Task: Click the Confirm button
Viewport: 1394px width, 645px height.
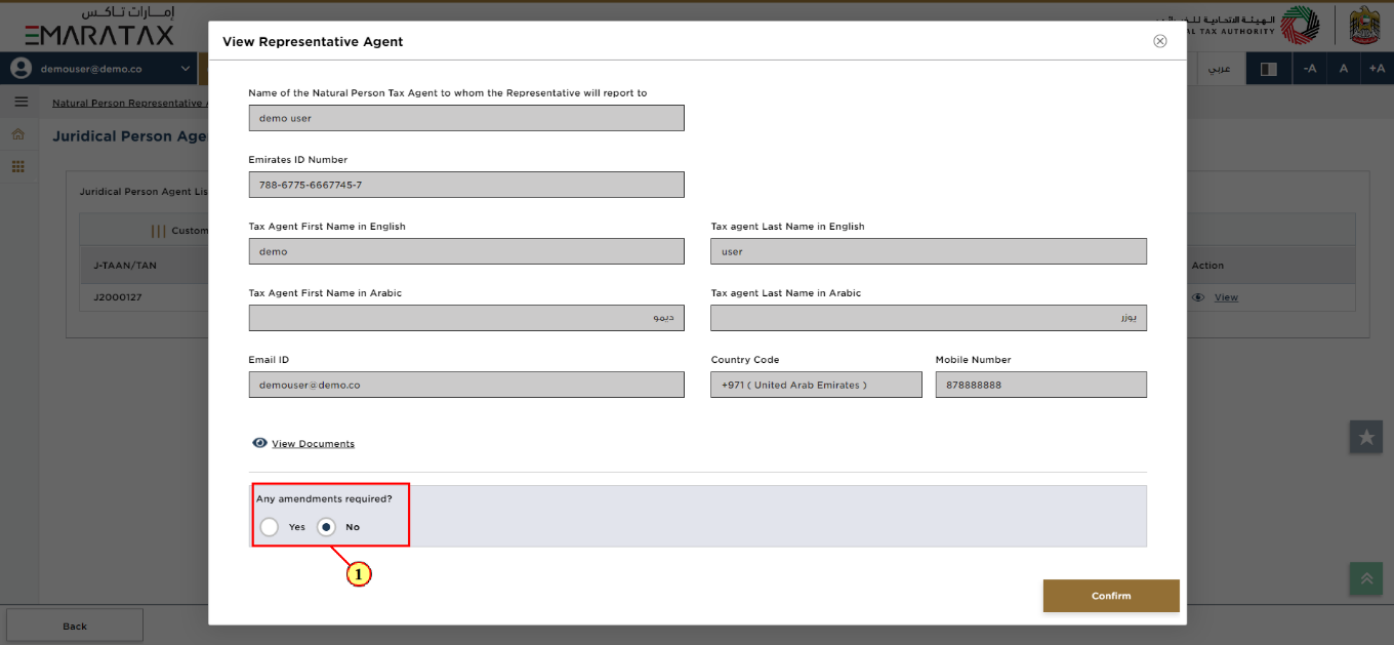Action: tap(1111, 596)
